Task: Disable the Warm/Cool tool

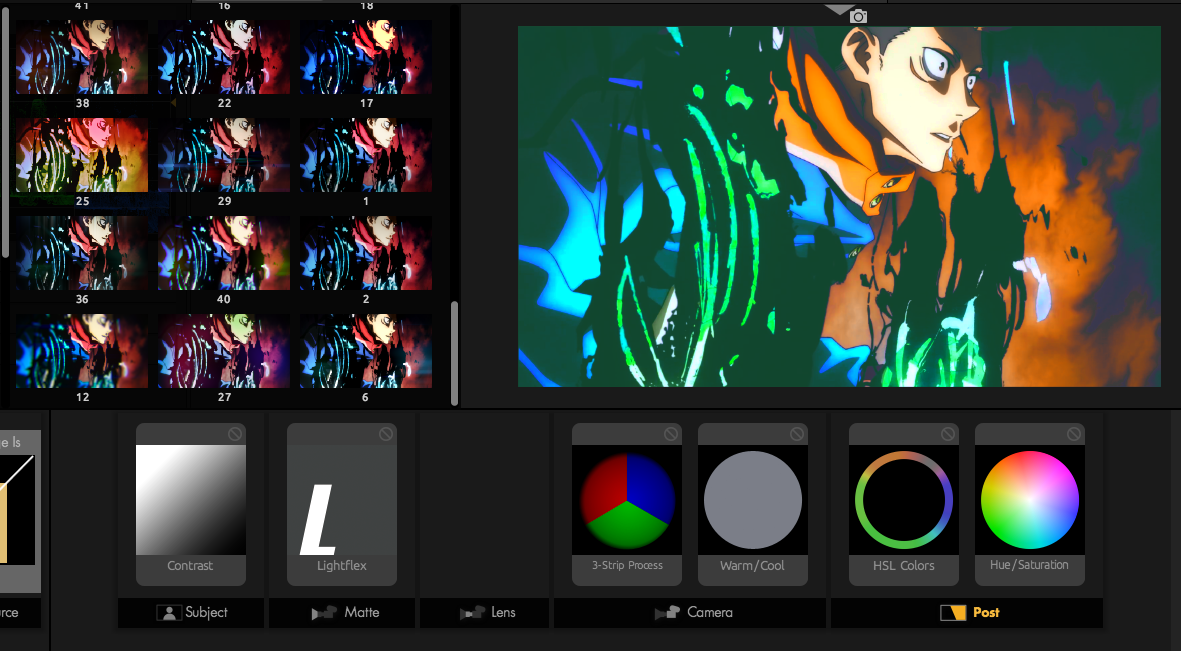Action: (x=796, y=434)
